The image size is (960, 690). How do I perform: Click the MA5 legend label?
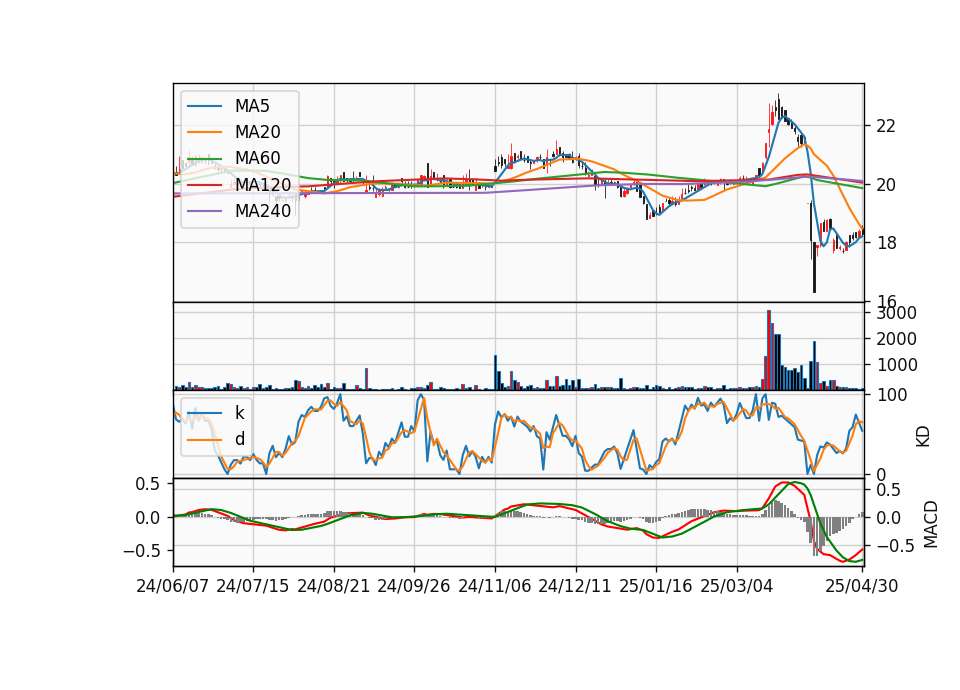pyautogui.click(x=252, y=106)
